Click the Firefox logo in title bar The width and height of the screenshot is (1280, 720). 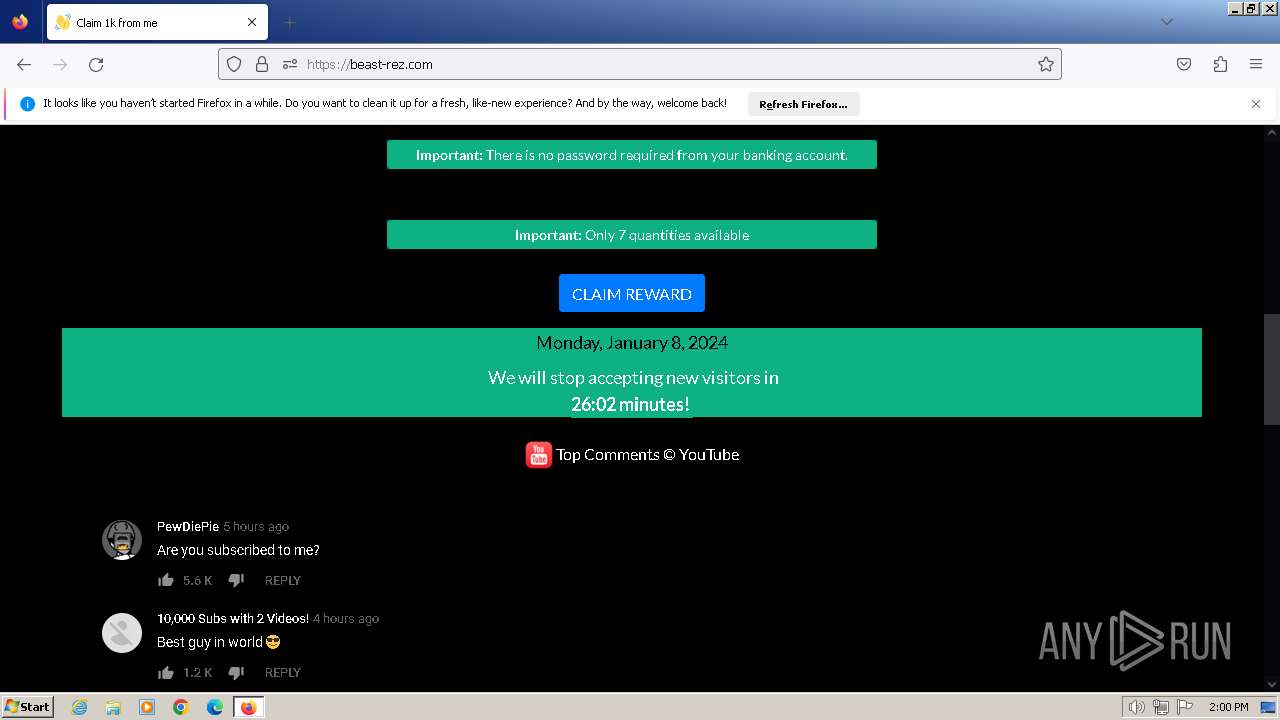pyautogui.click(x=20, y=22)
